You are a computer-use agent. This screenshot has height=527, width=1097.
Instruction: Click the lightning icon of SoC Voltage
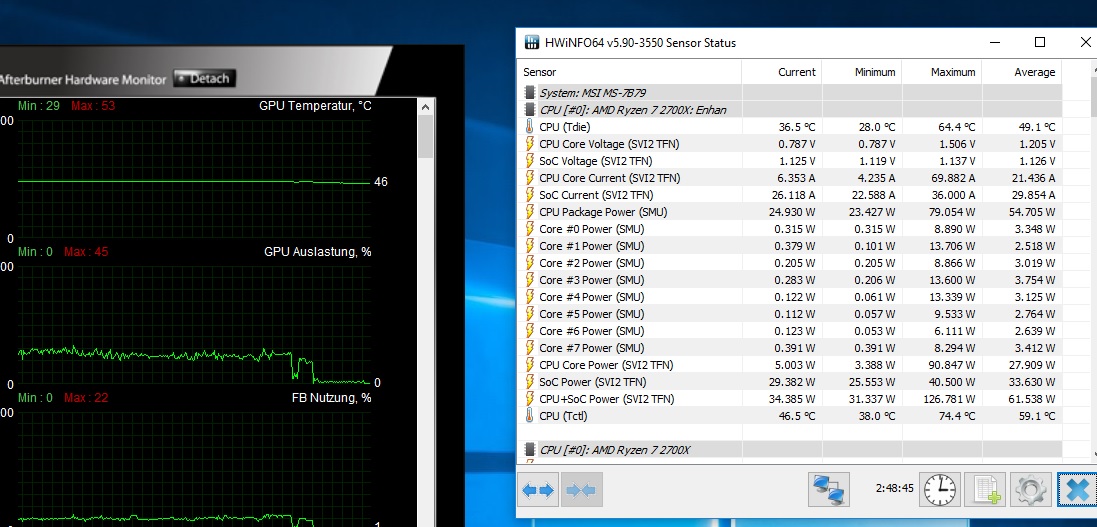pyautogui.click(x=530, y=161)
